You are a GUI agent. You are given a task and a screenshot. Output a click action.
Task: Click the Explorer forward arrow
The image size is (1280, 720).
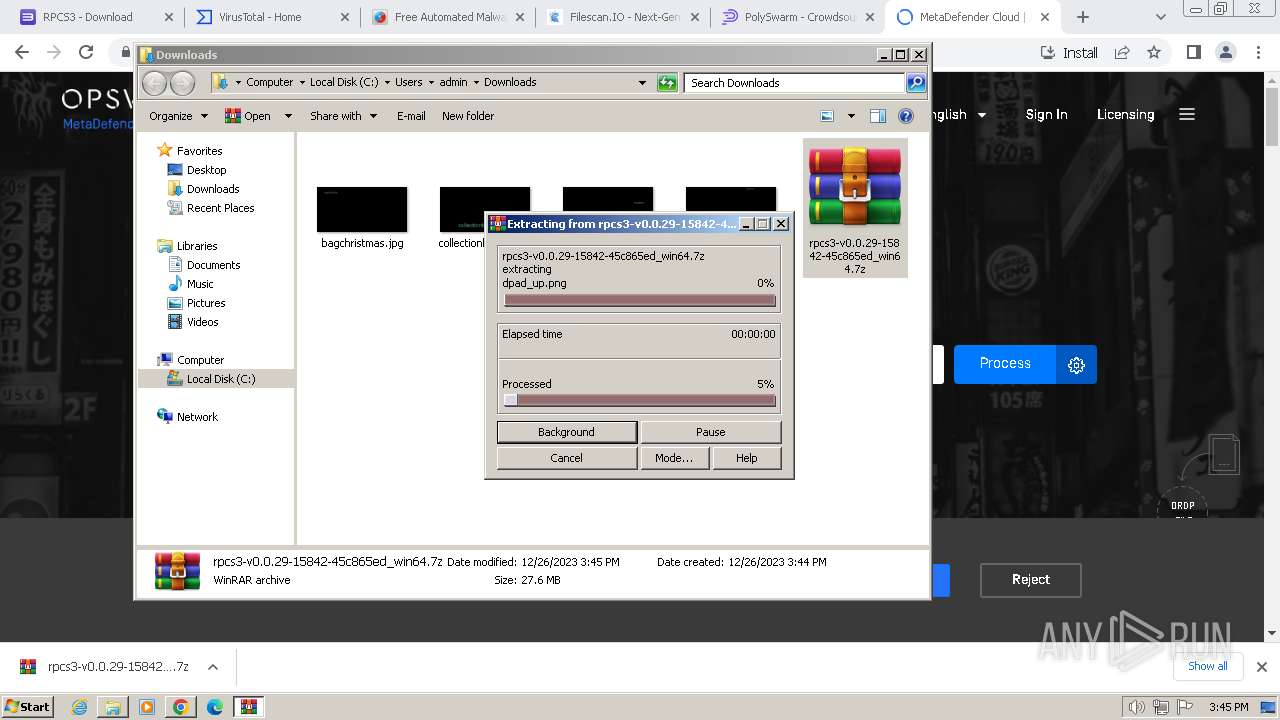[x=183, y=83]
